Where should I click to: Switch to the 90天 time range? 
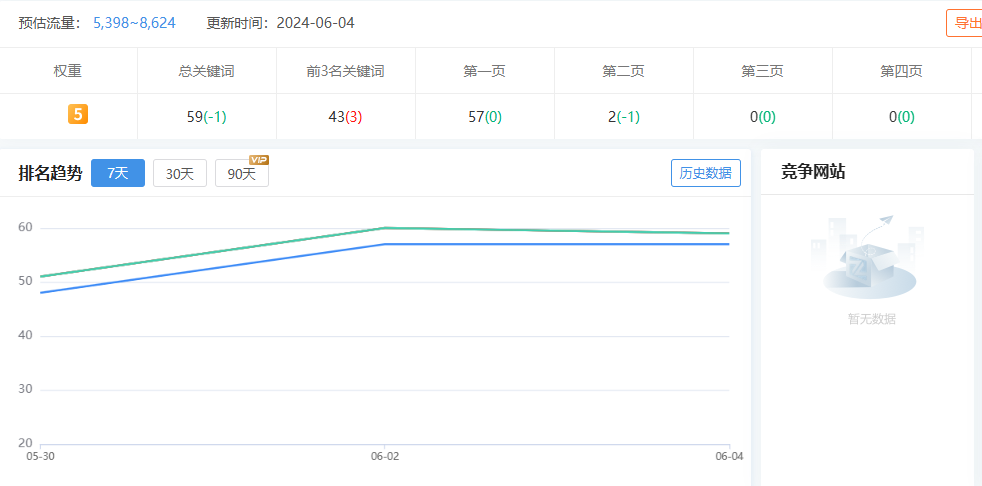[241, 174]
